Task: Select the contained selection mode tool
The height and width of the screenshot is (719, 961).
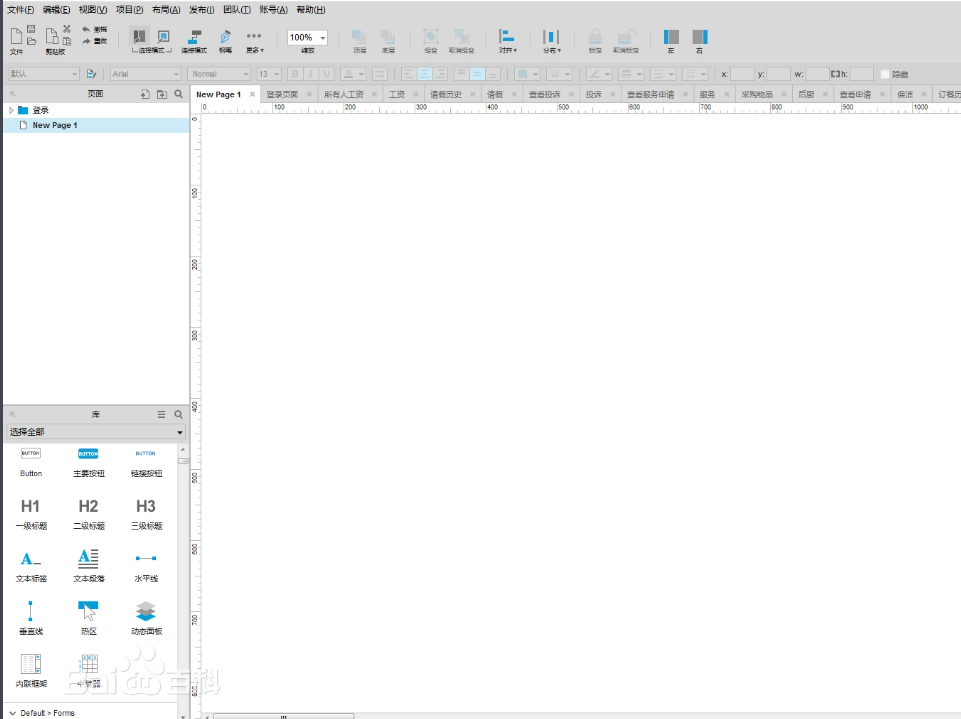Action: click(163, 37)
